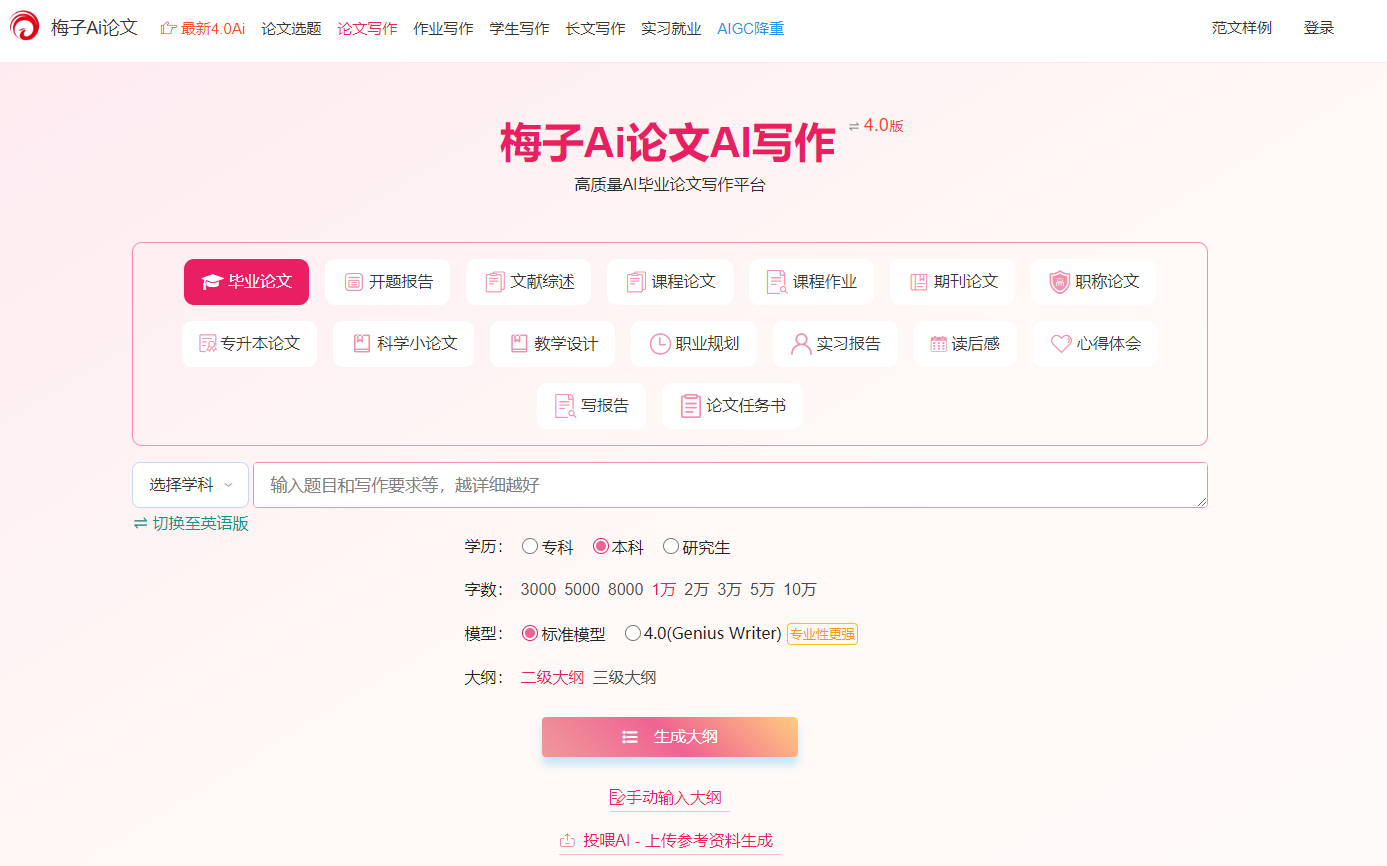The width and height of the screenshot is (1387, 866).
Task: Click the 登录 login link
Action: point(1319,28)
